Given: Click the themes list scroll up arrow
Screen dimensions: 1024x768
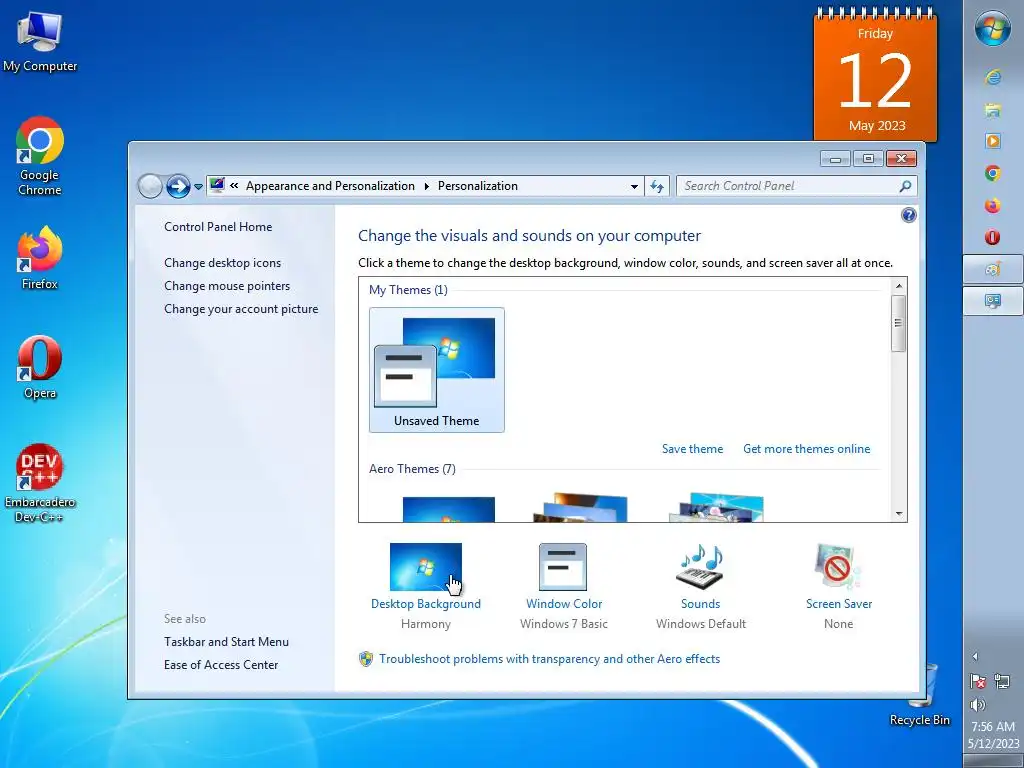Looking at the screenshot, I should [x=899, y=286].
